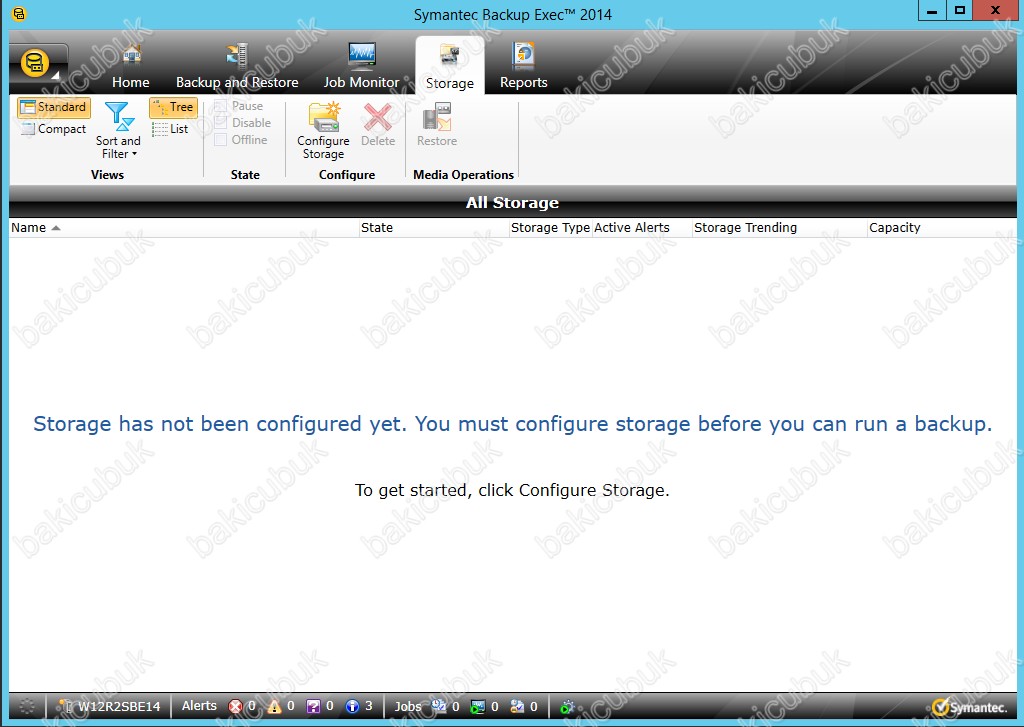Click the Reports tab document icon
Screen dimensions: 1024x727
pyautogui.click(x=524, y=56)
